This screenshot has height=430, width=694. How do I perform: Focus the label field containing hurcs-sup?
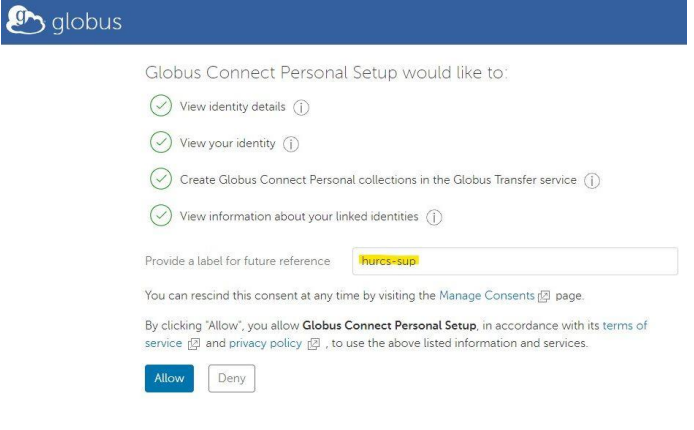point(515,261)
